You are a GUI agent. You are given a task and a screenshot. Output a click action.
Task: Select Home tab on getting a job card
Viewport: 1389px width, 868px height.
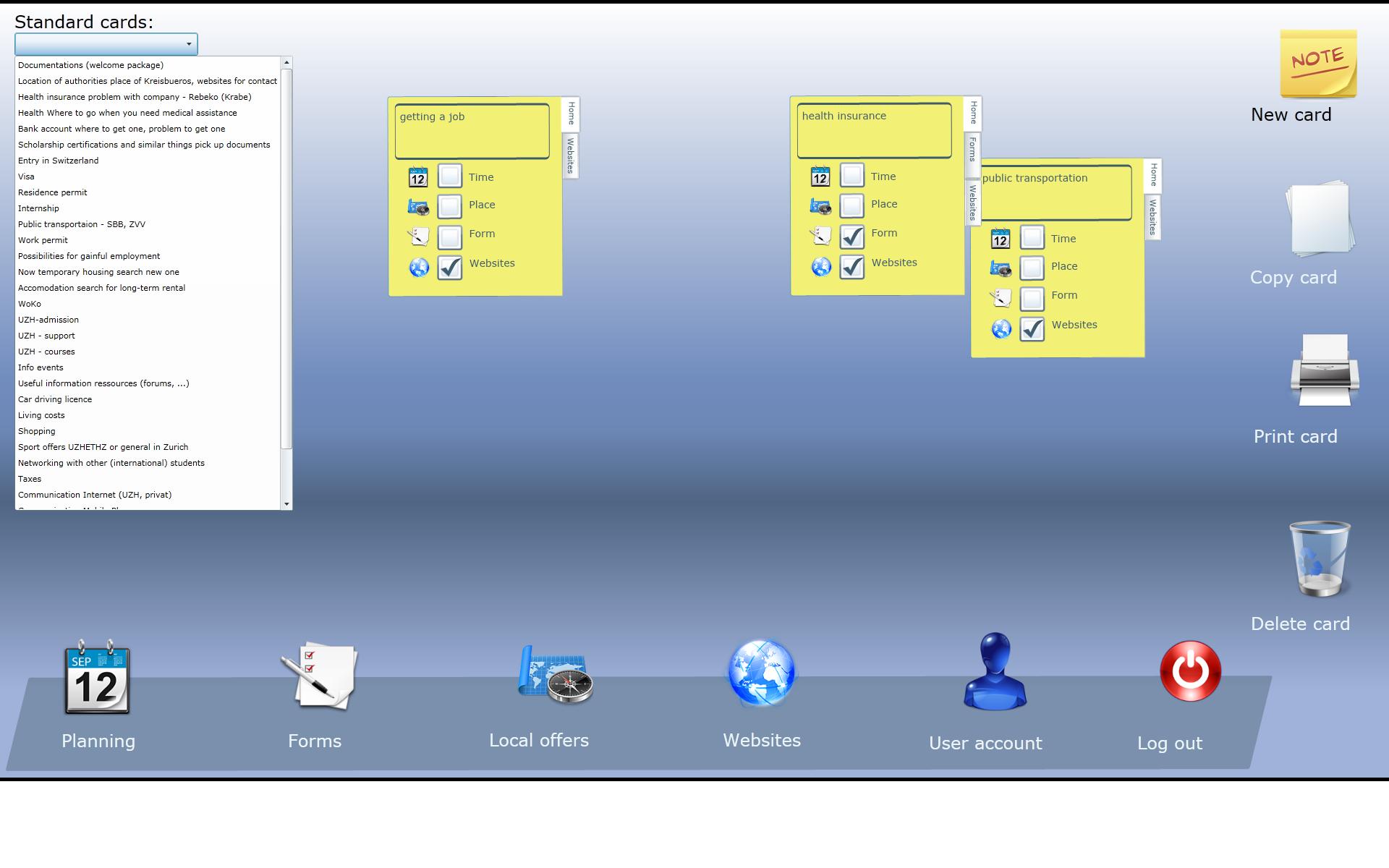tap(571, 114)
